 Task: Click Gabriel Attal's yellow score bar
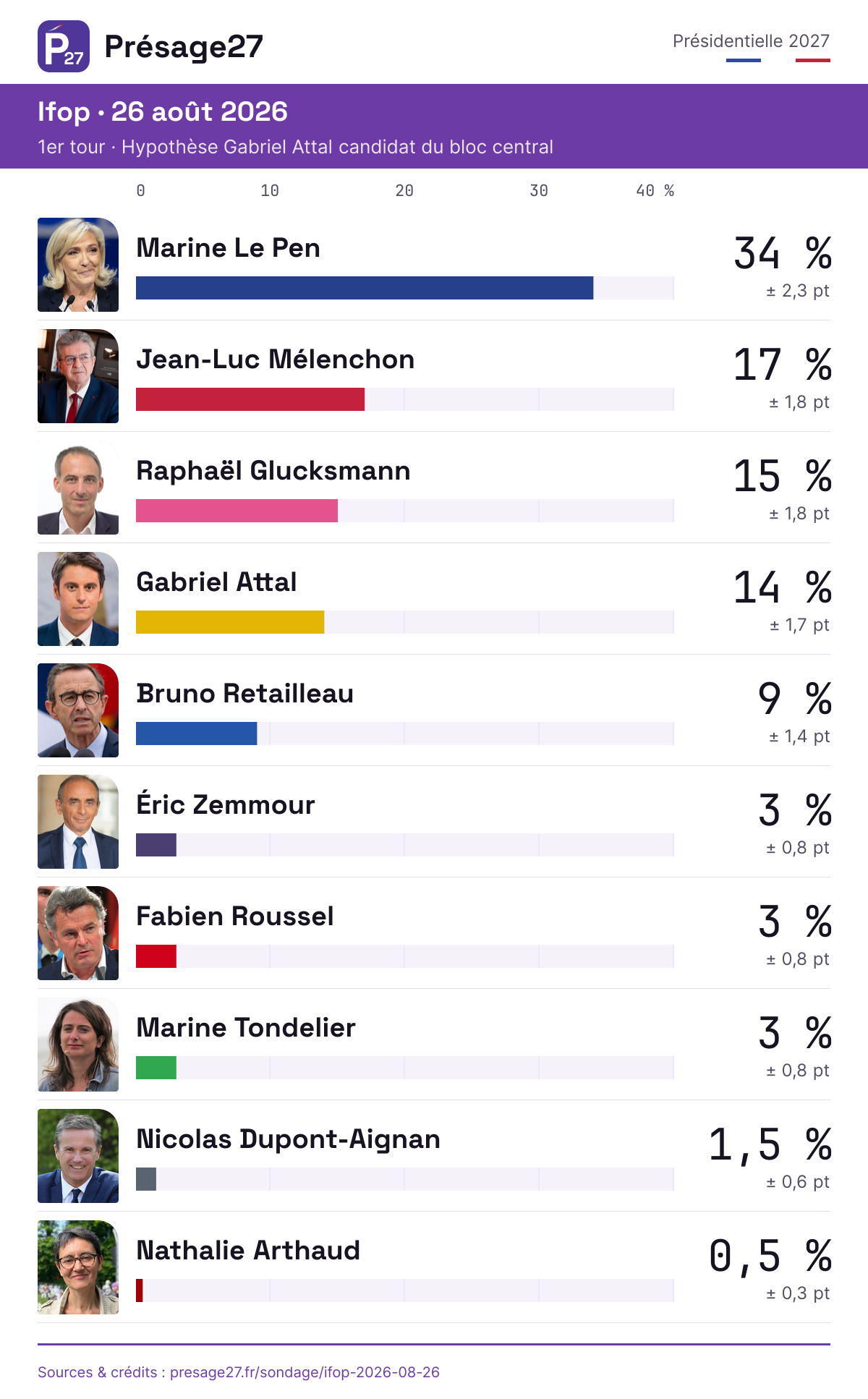(230, 622)
